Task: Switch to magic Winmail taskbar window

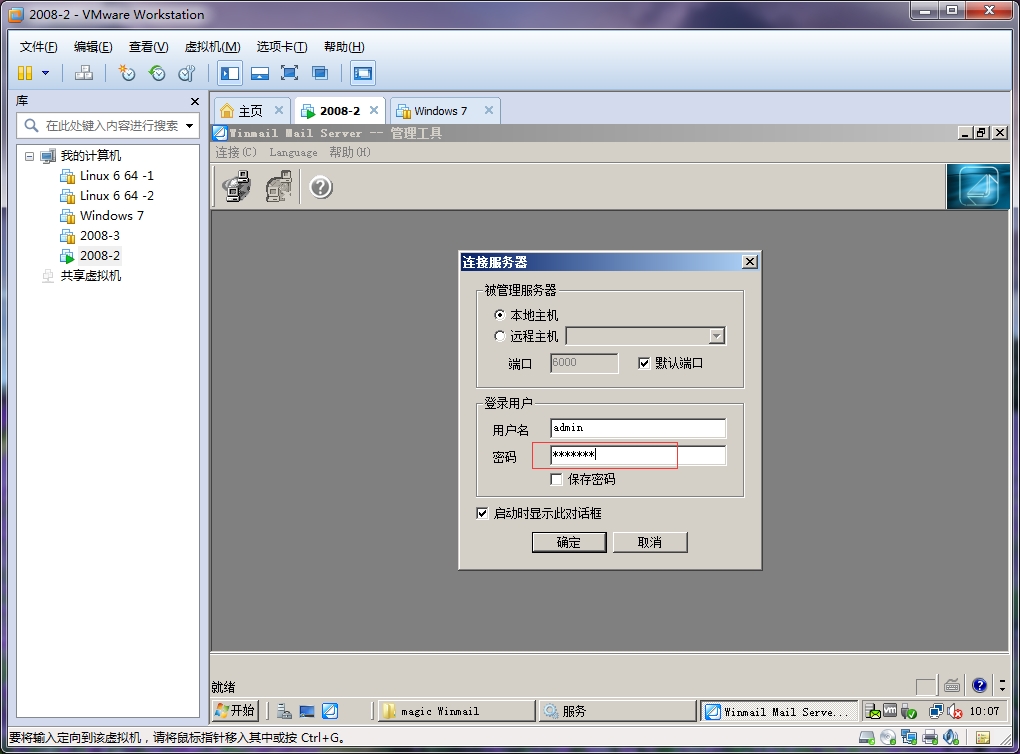Action: pos(457,711)
